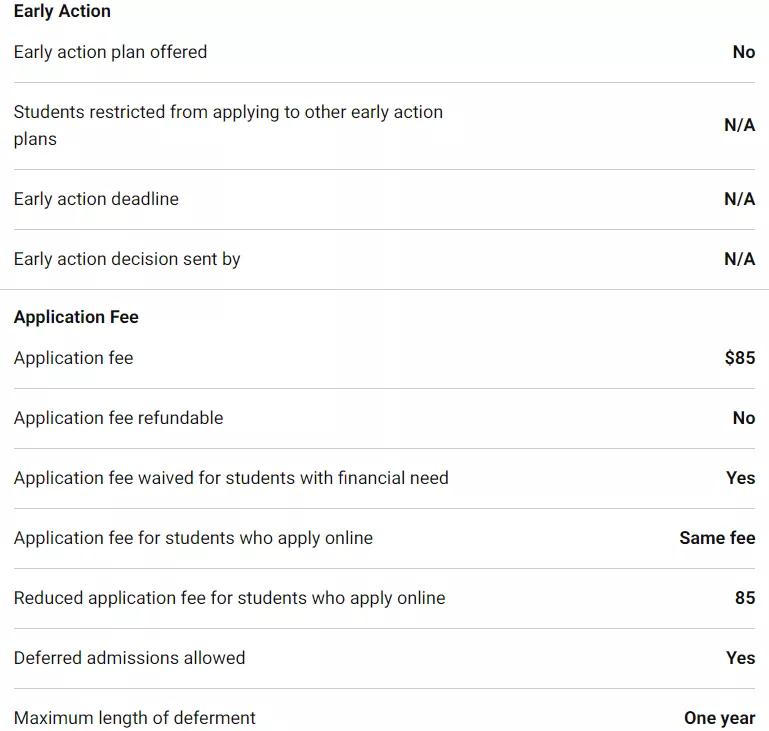Screen dimensions: 769x731
Task: Click the 'Deferred admissions allowed' label
Action: 129,658
